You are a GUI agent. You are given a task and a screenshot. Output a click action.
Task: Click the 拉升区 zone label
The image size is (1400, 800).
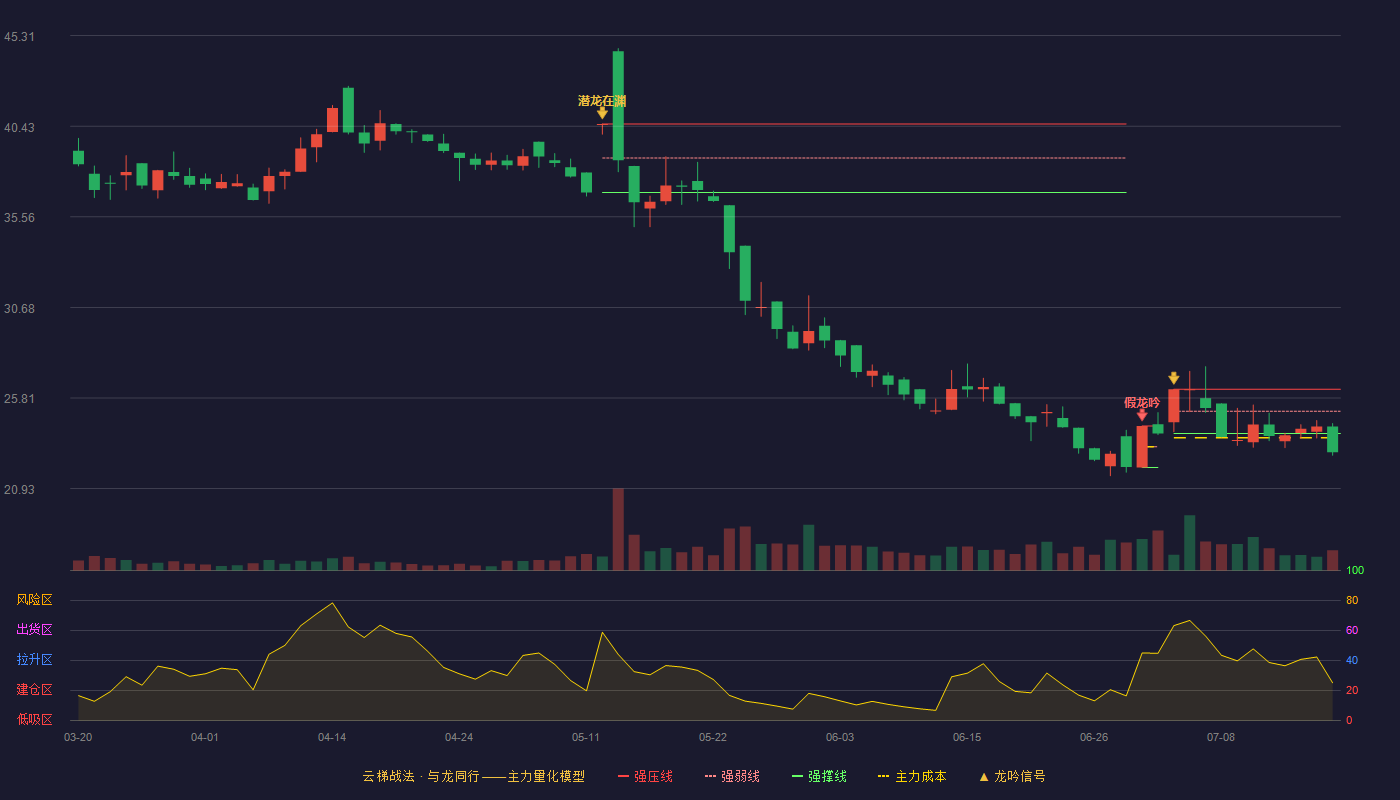tap(34, 660)
